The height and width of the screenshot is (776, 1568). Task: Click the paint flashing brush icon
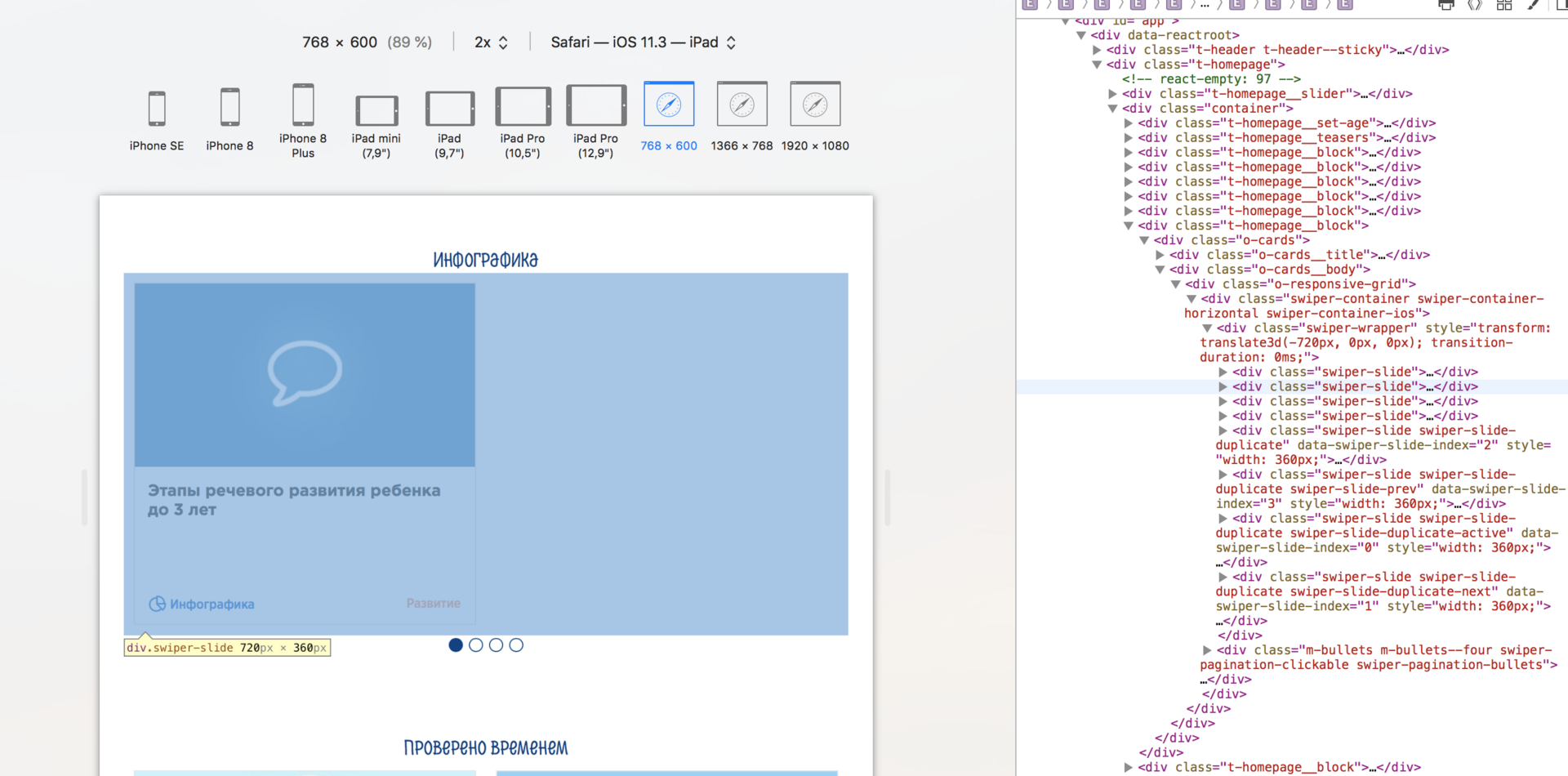click(x=1533, y=5)
